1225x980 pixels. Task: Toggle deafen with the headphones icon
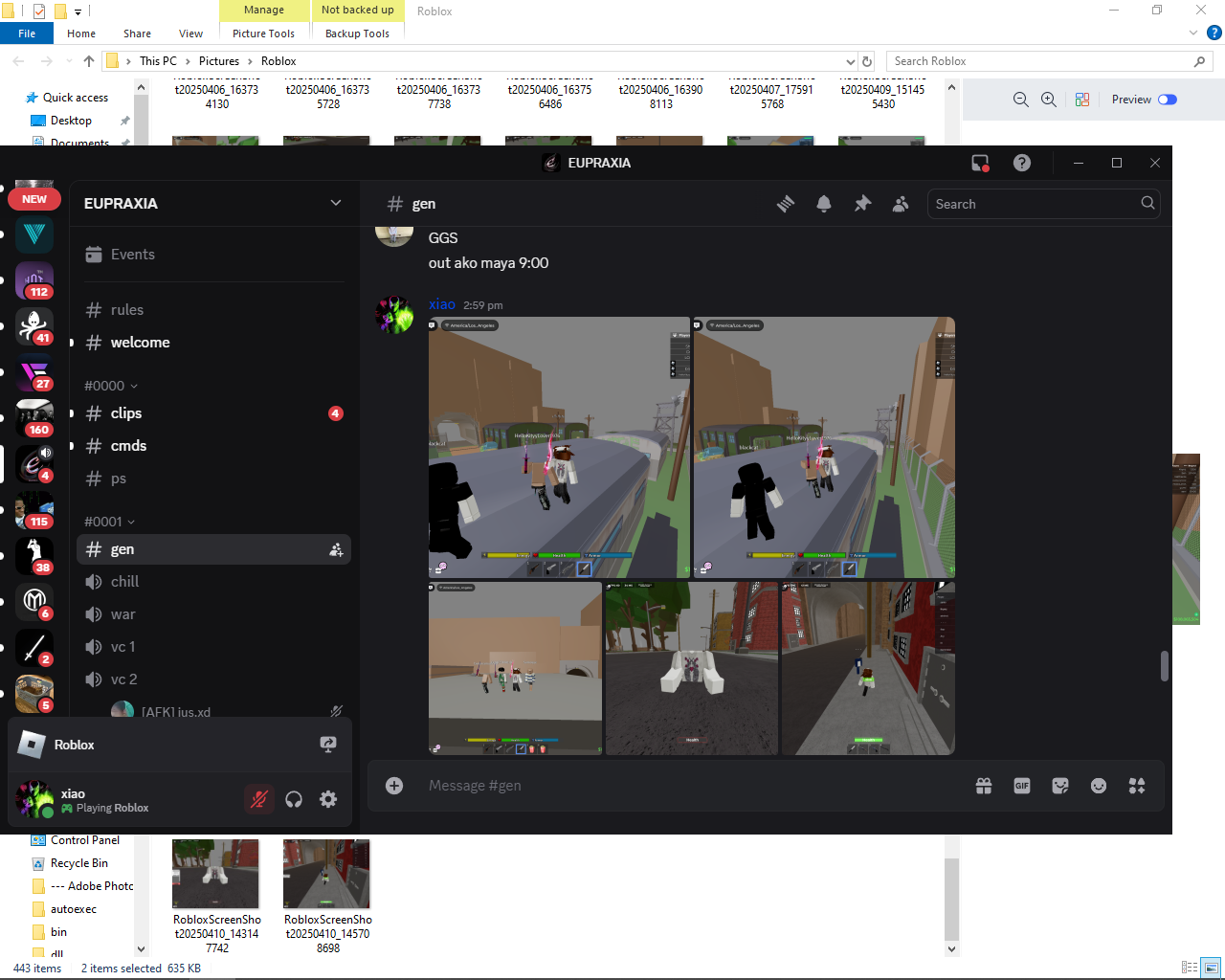(294, 799)
